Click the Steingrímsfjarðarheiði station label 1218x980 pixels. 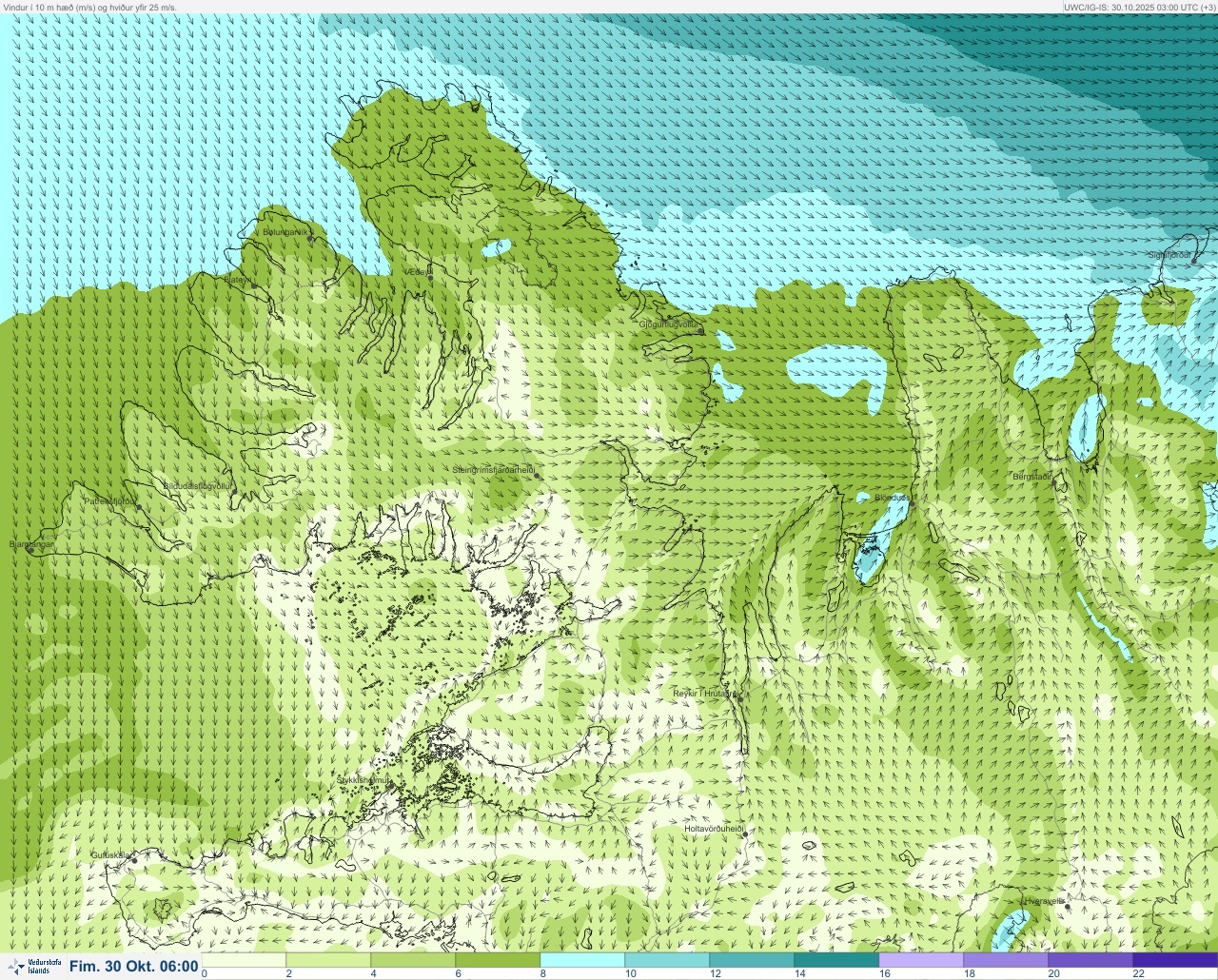pos(492,469)
